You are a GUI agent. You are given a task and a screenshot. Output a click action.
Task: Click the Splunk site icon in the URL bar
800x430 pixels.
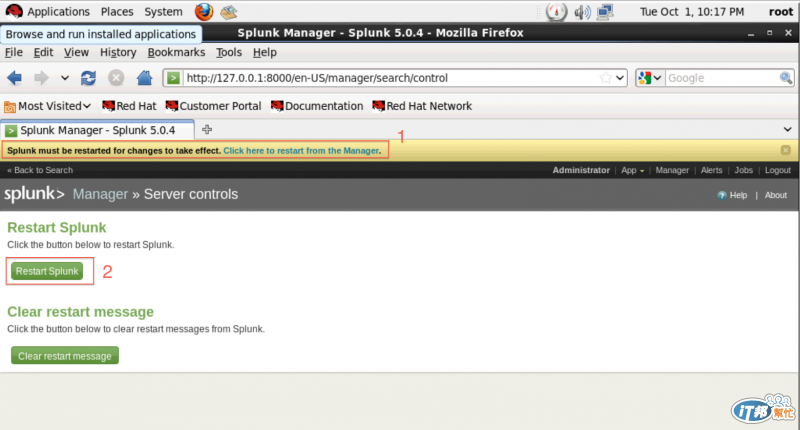click(173, 78)
